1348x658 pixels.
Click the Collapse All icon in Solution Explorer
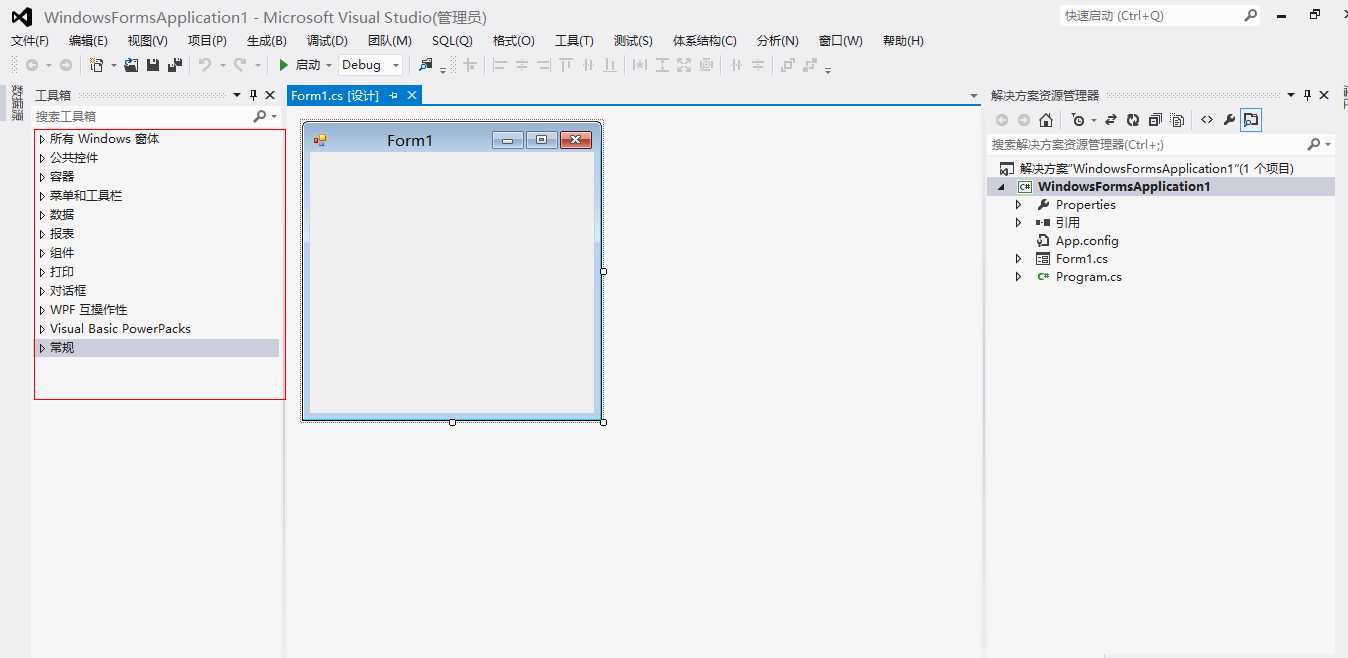coord(1155,120)
